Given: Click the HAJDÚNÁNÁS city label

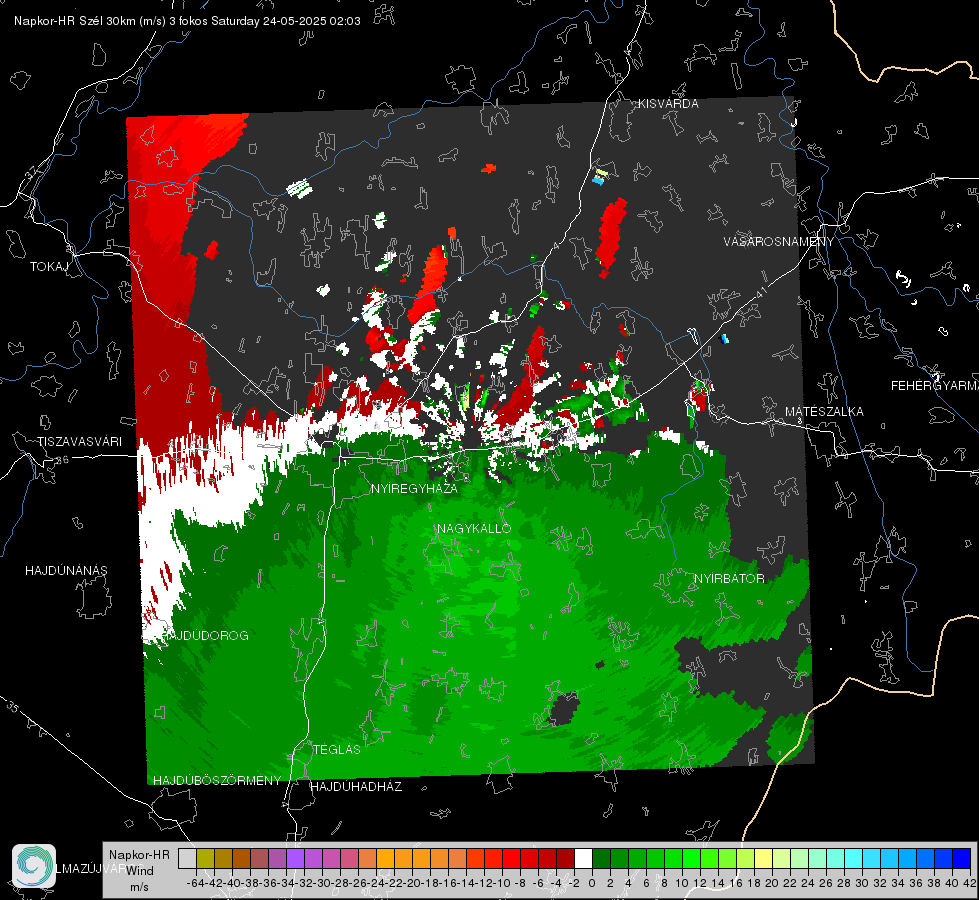Looking at the screenshot, I should (66, 570).
